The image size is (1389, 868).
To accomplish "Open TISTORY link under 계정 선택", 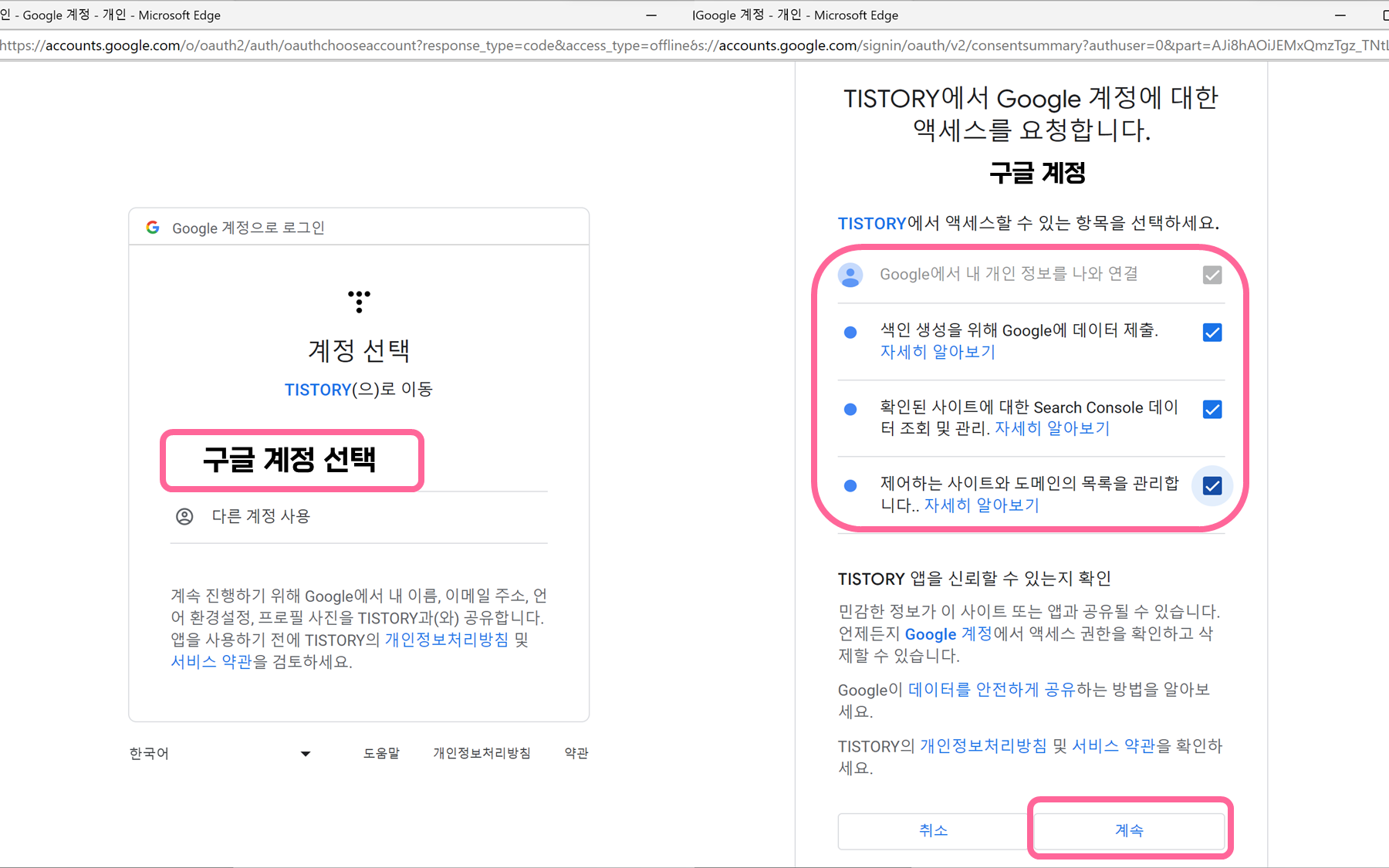I will pos(318,390).
